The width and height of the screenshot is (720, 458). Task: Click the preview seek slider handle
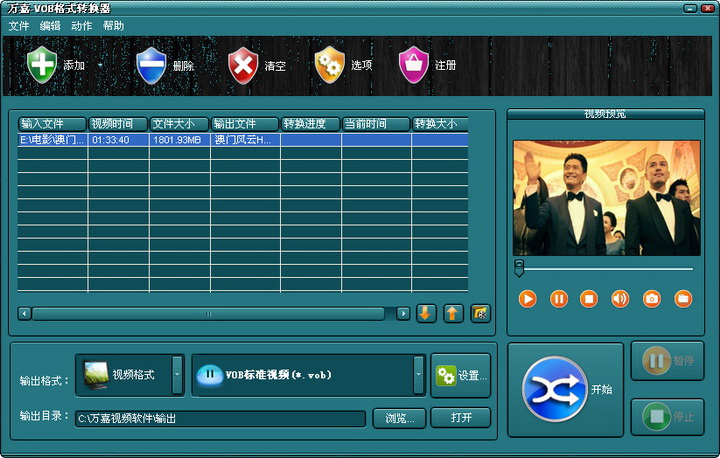click(x=519, y=268)
